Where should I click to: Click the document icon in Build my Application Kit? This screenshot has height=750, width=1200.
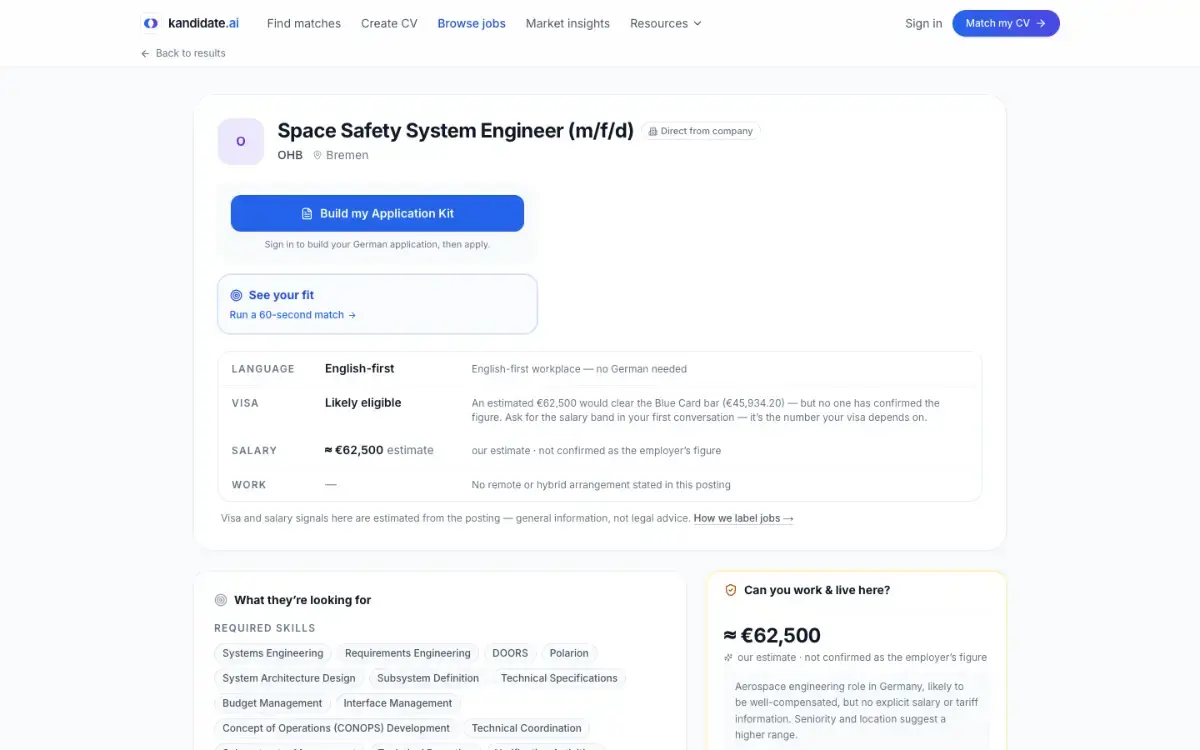(x=307, y=213)
